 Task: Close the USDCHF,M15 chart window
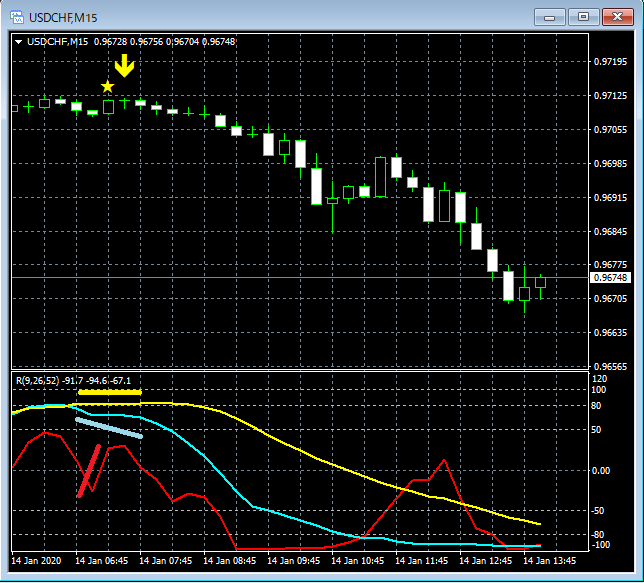pos(617,17)
